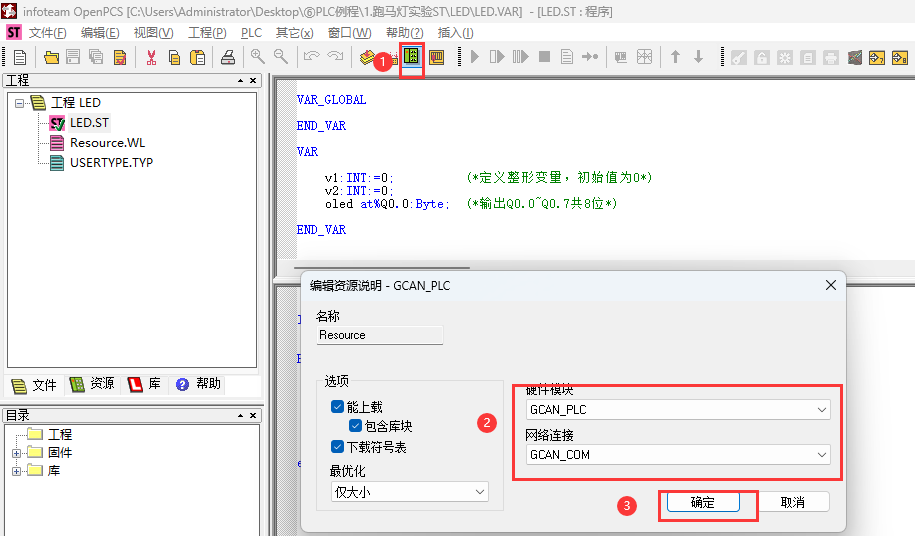Click the Copy toolbar icon
The height and width of the screenshot is (536, 915).
(x=174, y=57)
